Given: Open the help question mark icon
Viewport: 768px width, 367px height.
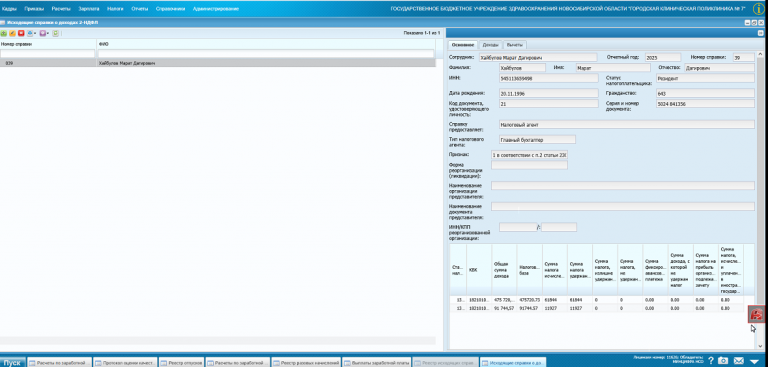Looking at the screenshot, I should 711,361.
